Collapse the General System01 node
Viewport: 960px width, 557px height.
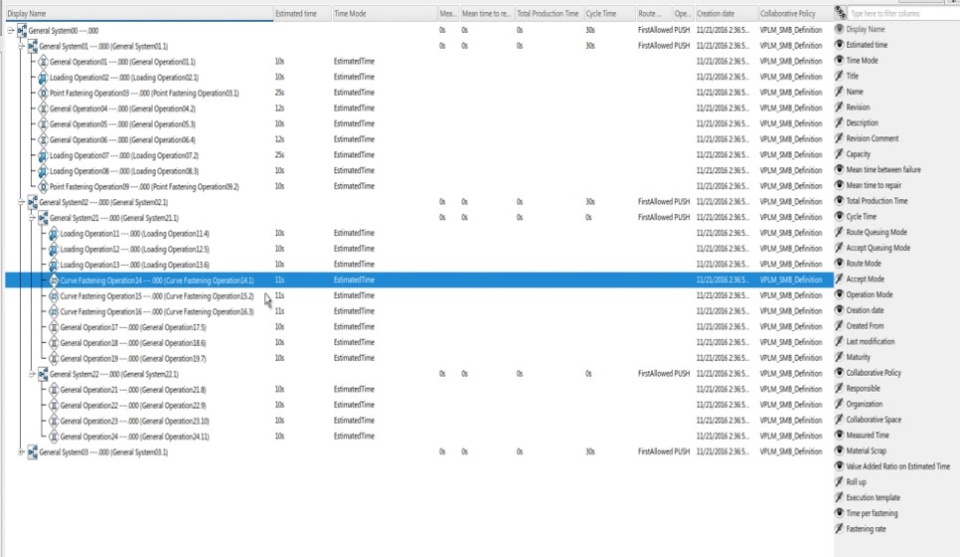(x=21, y=46)
